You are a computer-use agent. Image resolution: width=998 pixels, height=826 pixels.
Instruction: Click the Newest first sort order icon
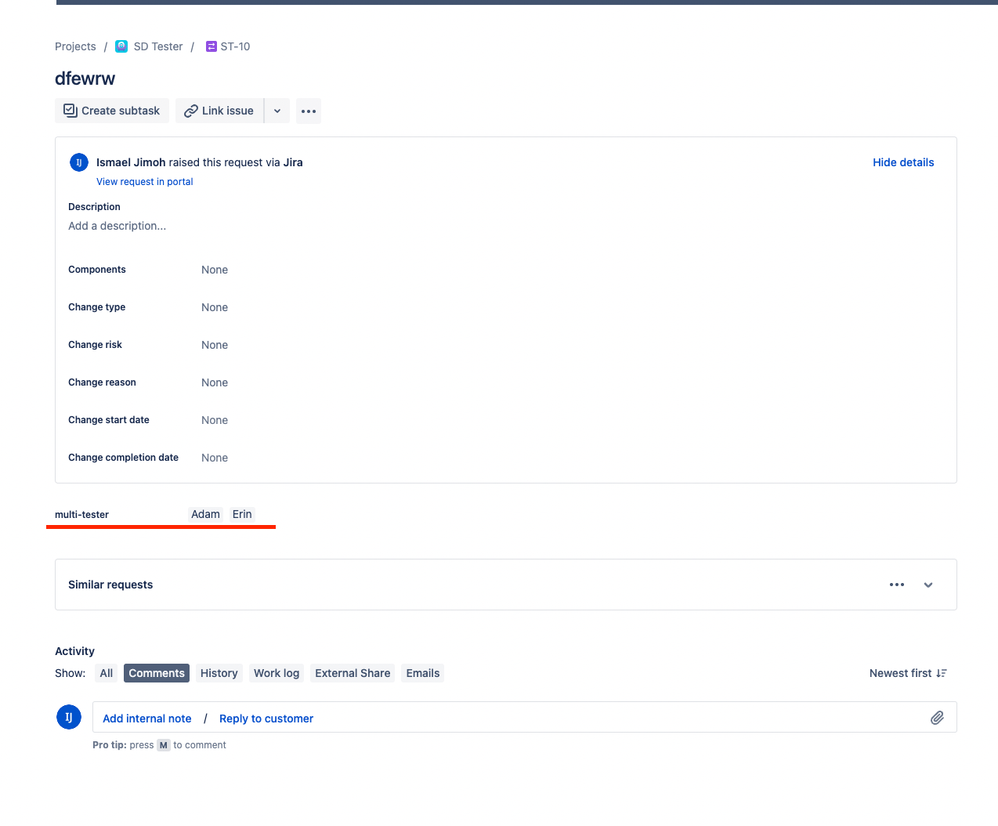click(x=941, y=673)
